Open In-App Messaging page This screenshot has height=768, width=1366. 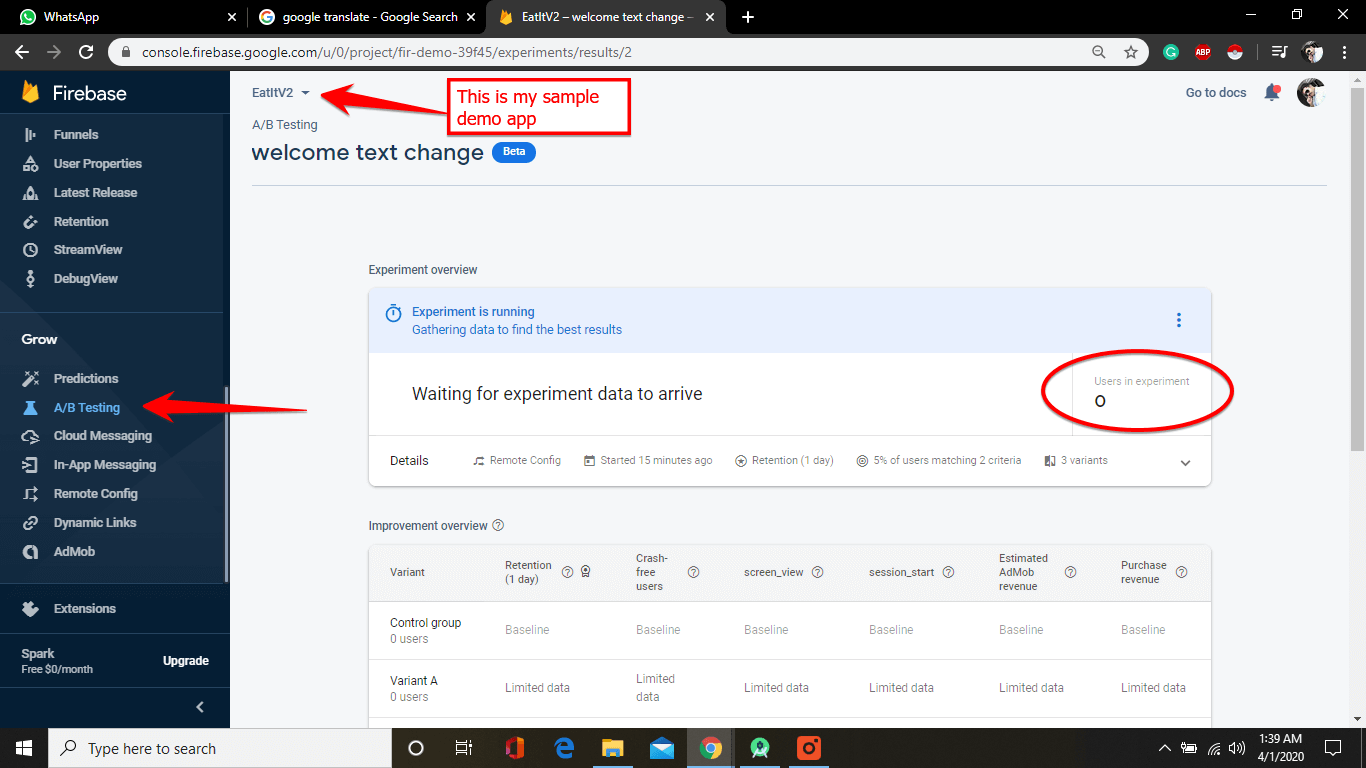pos(104,464)
